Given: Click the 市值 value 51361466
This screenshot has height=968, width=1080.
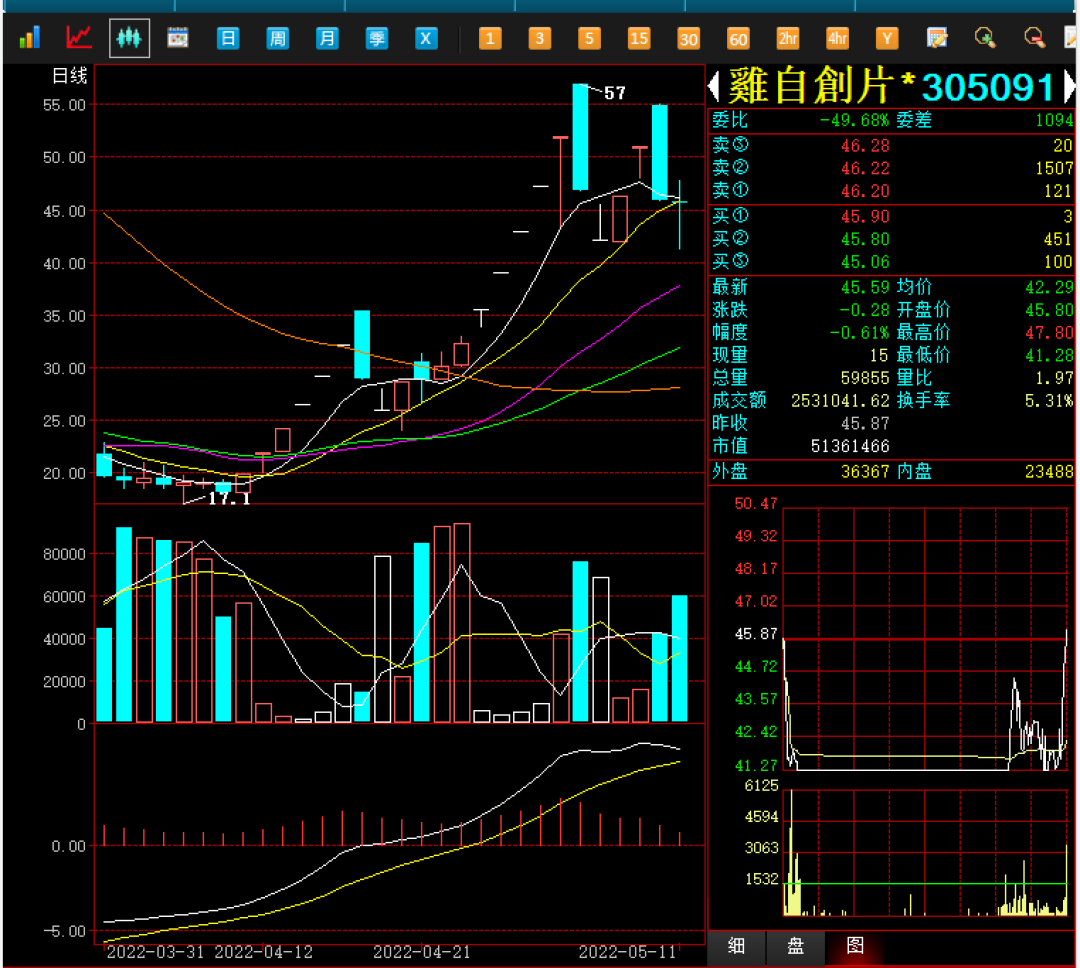Looking at the screenshot, I should coord(850,446).
